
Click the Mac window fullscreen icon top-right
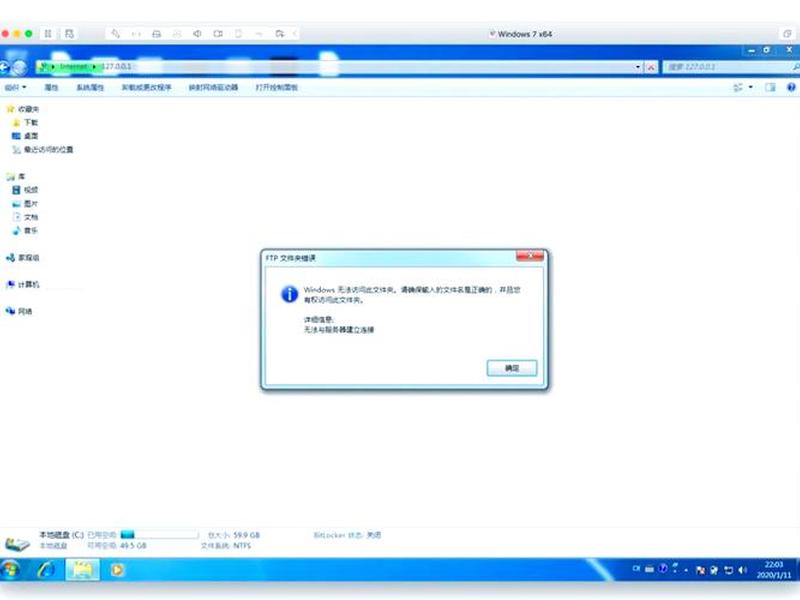787,34
